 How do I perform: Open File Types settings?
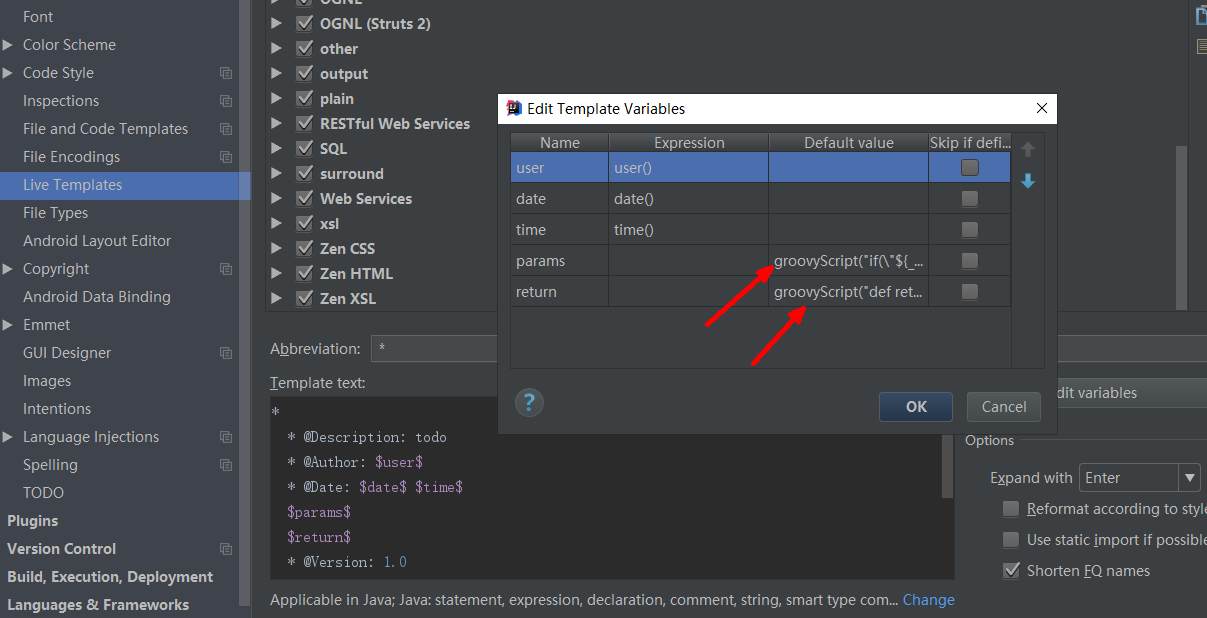[56, 213]
